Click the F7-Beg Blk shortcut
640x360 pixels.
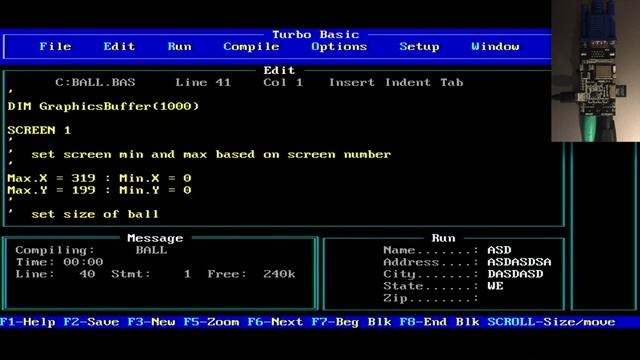351,322
